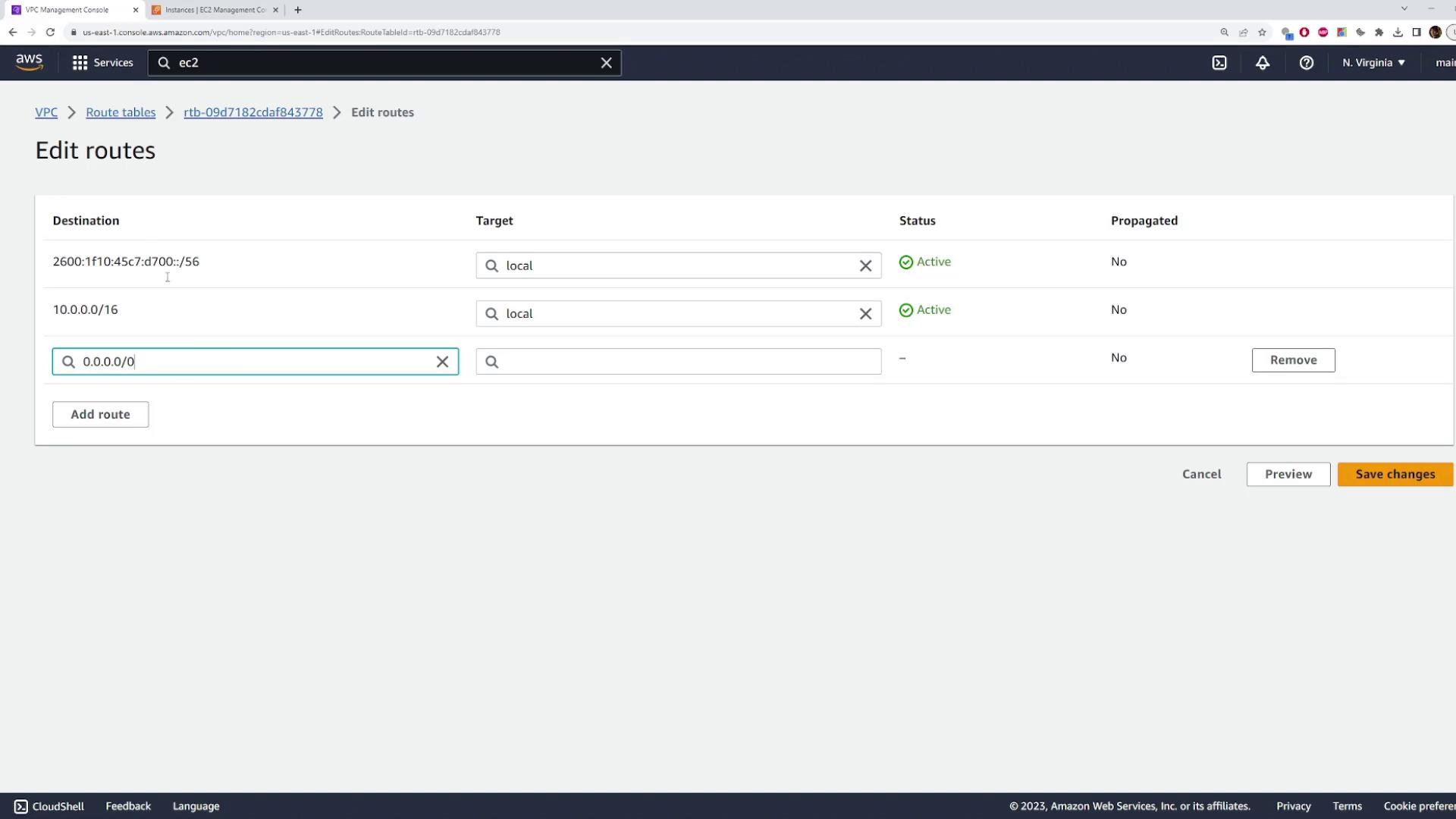Clear the 10.0.0.0/16 route's local target
The height and width of the screenshot is (819, 1456).
coord(865,314)
